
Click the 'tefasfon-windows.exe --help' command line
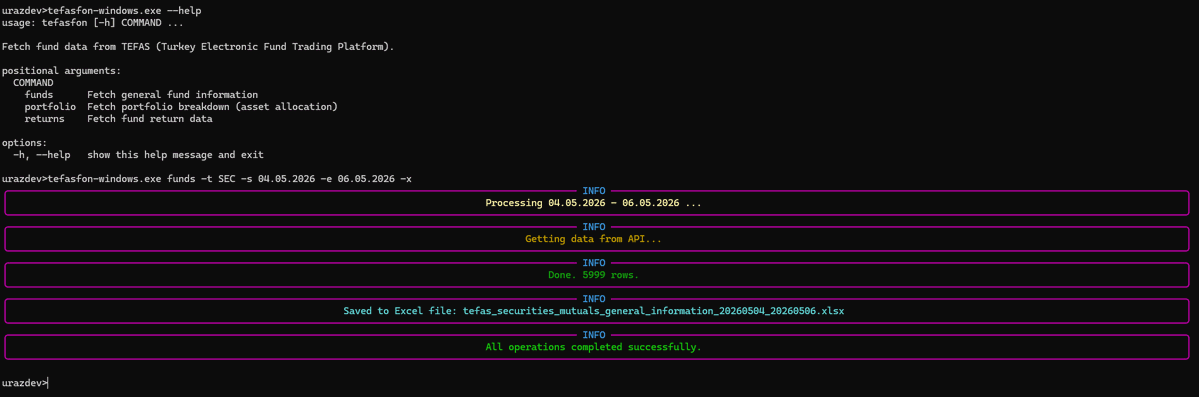click(x=102, y=11)
